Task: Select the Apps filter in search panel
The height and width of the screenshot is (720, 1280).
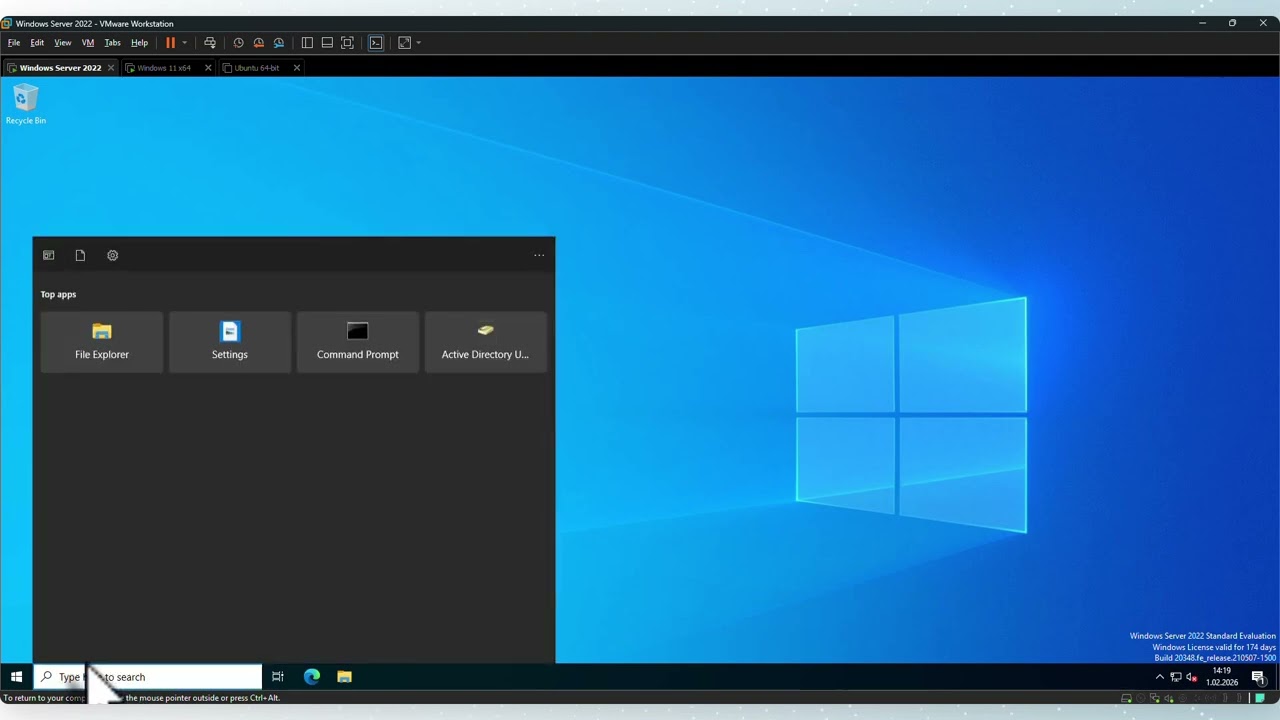Action: [48, 255]
